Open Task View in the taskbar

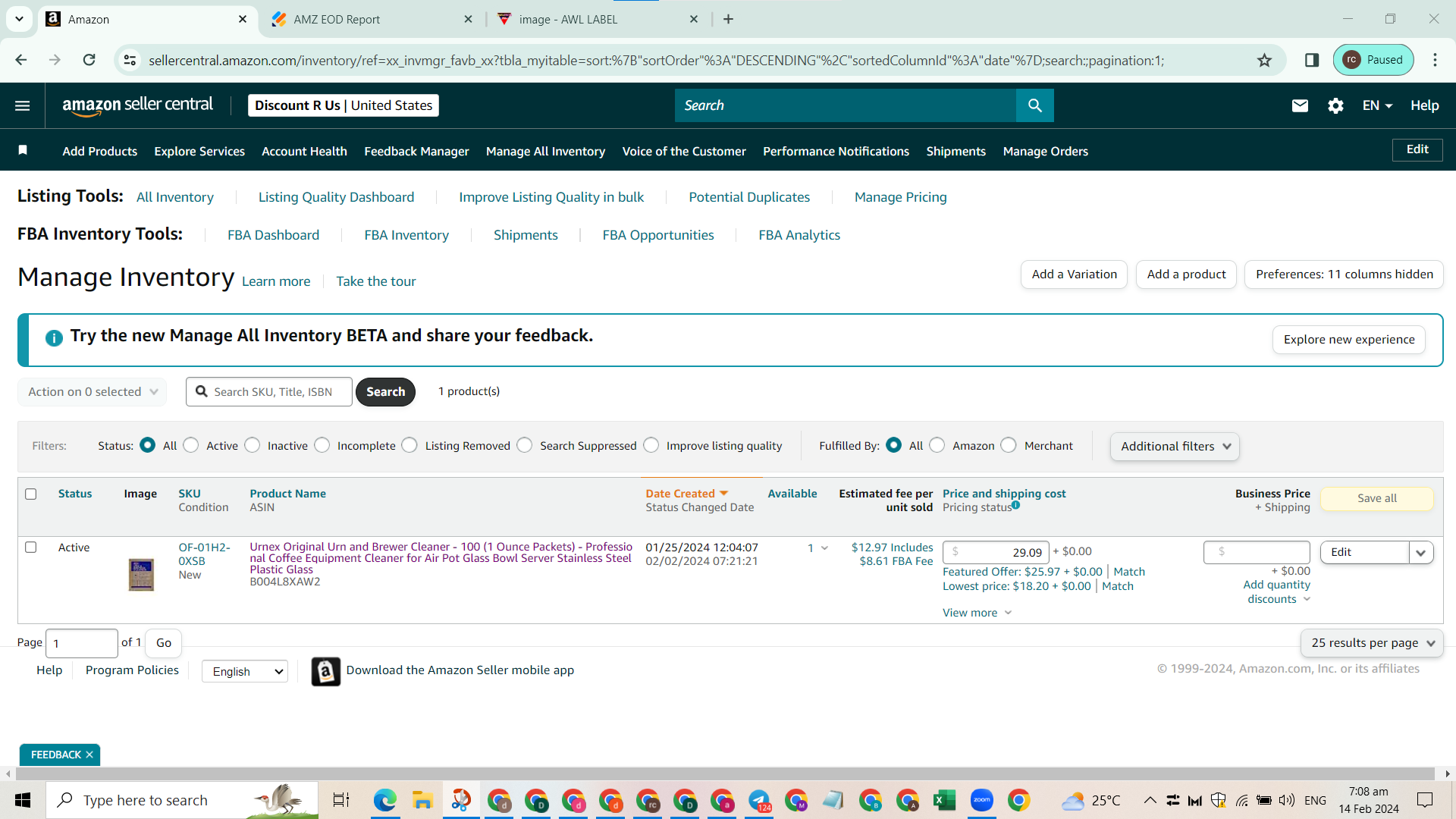[x=341, y=800]
